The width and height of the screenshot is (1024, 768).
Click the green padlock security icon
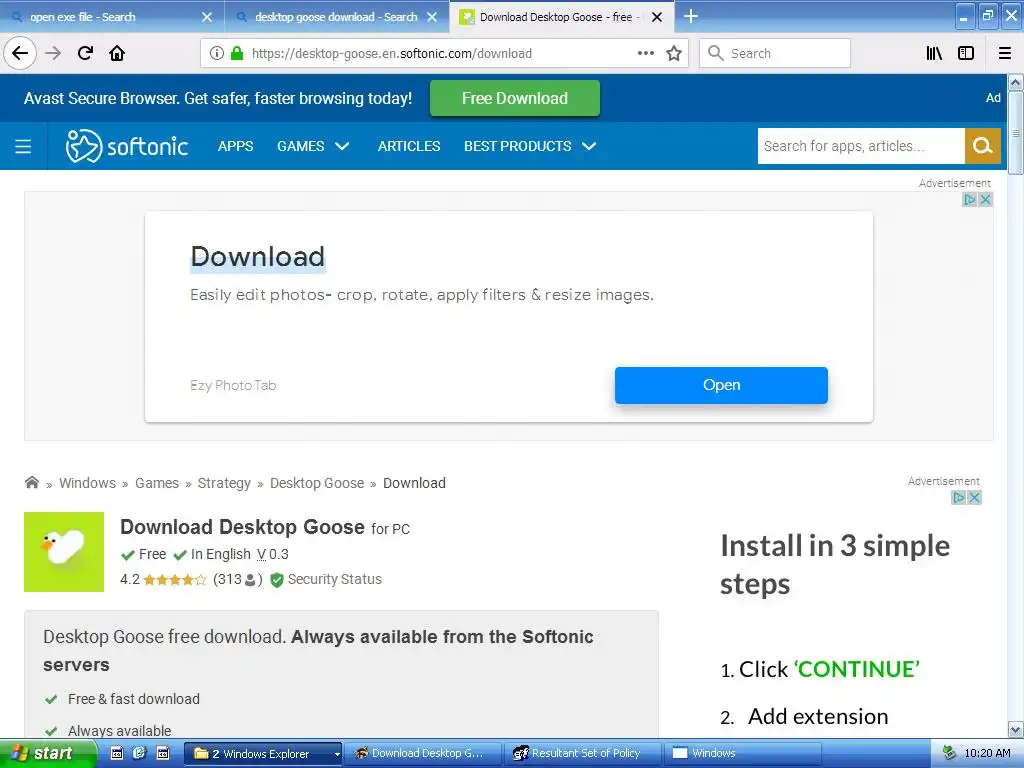tap(236, 53)
